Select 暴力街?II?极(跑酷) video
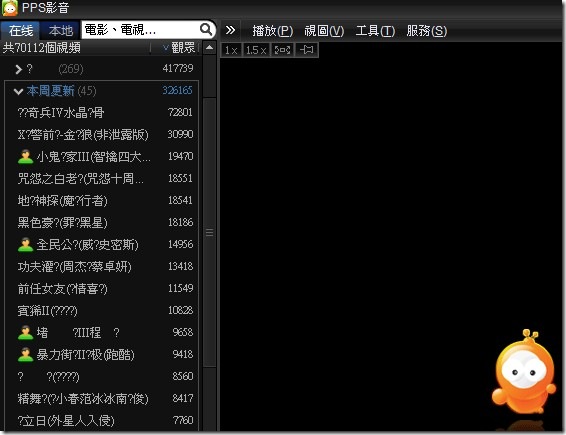The width and height of the screenshot is (566, 435). click(x=86, y=355)
